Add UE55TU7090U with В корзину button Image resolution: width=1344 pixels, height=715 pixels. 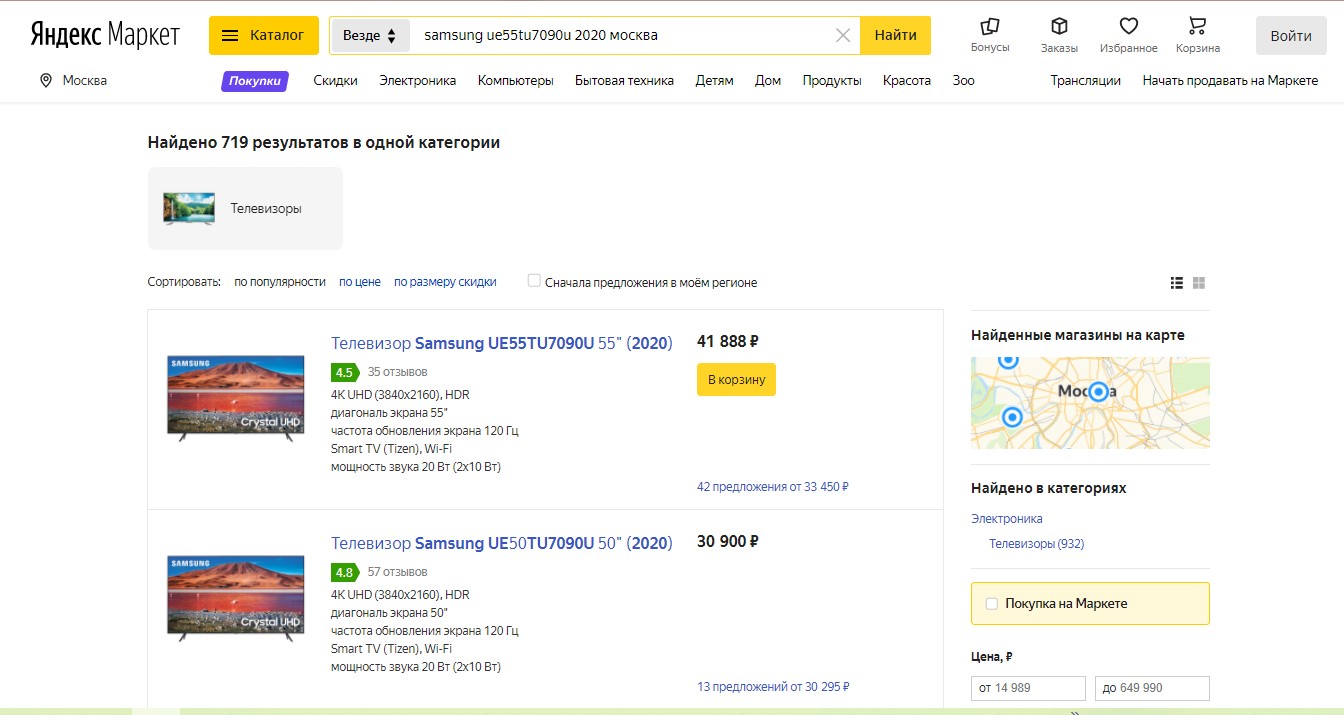736,379
